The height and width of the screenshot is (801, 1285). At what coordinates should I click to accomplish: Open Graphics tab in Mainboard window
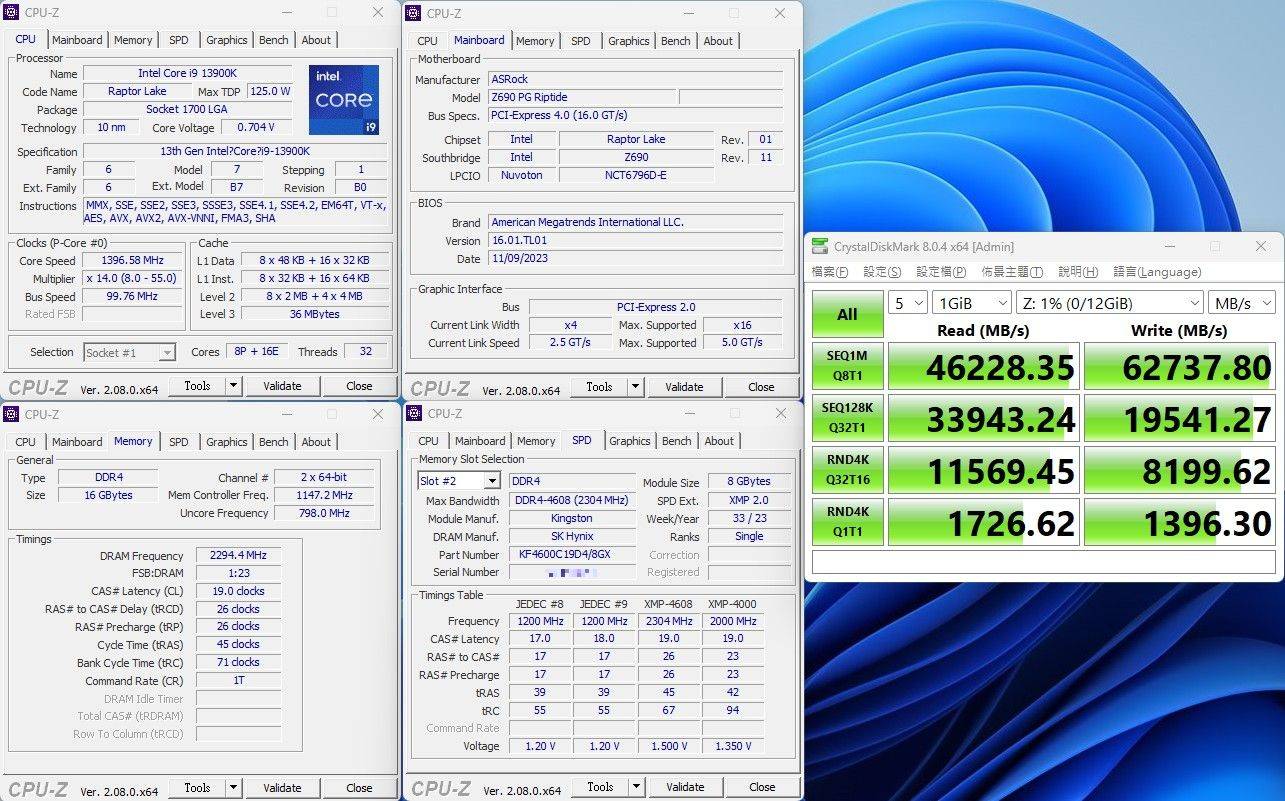[x=629, y=41]
